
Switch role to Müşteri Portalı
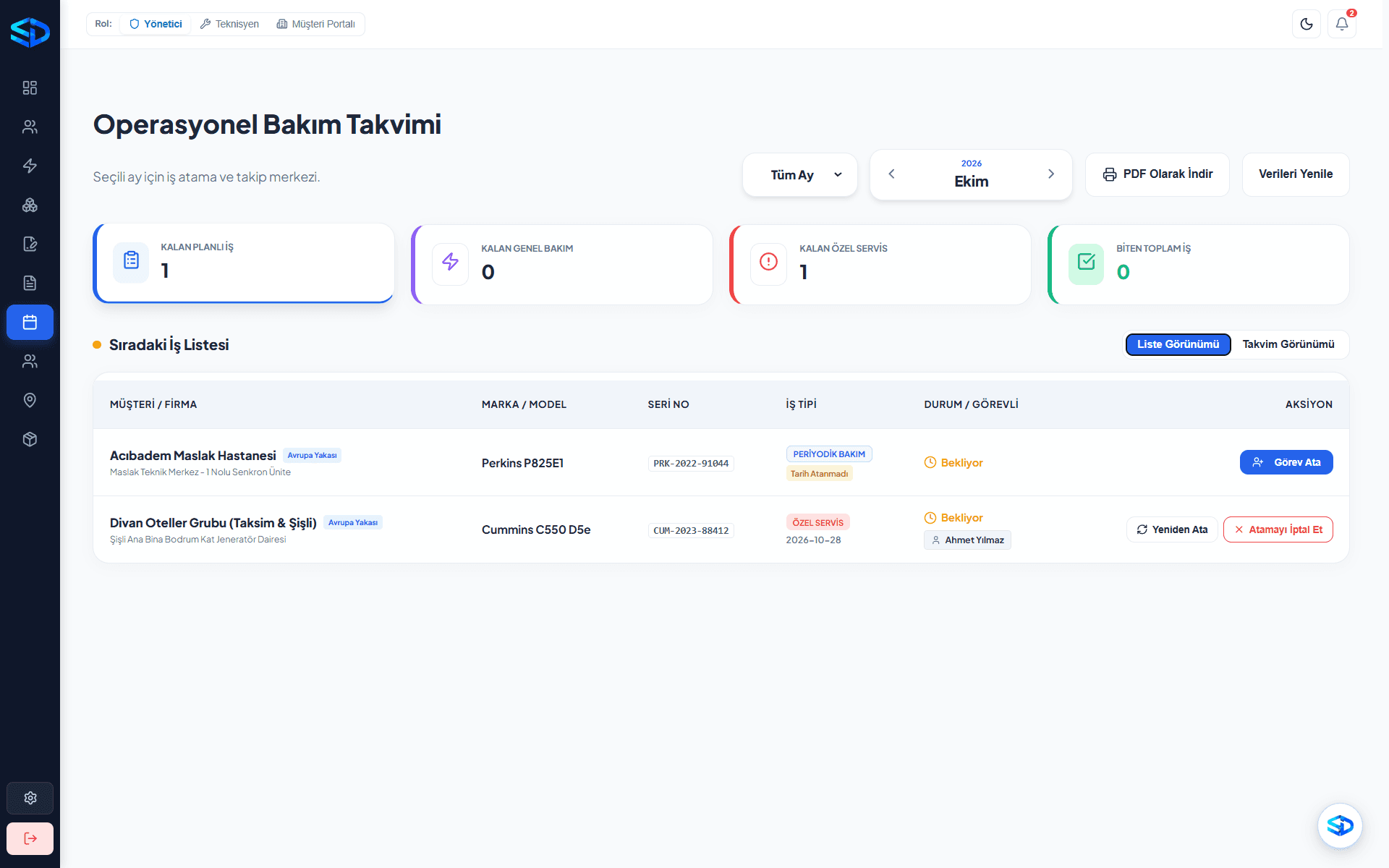point(316,24)
